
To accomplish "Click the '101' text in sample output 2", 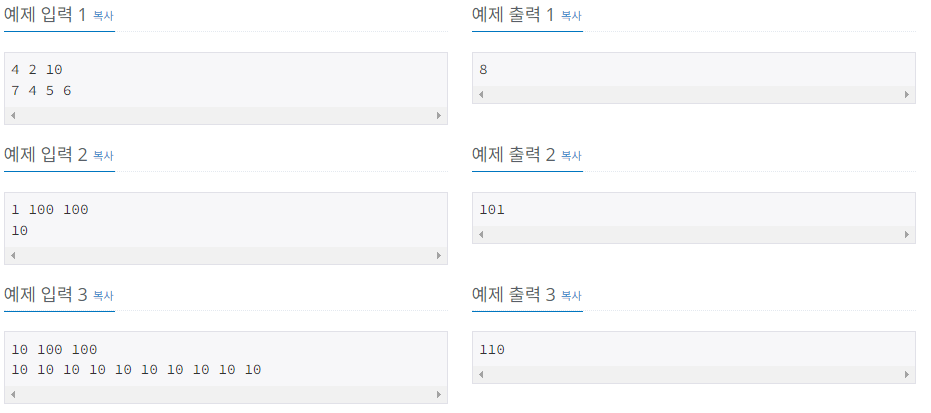I will tap(492, 210).
